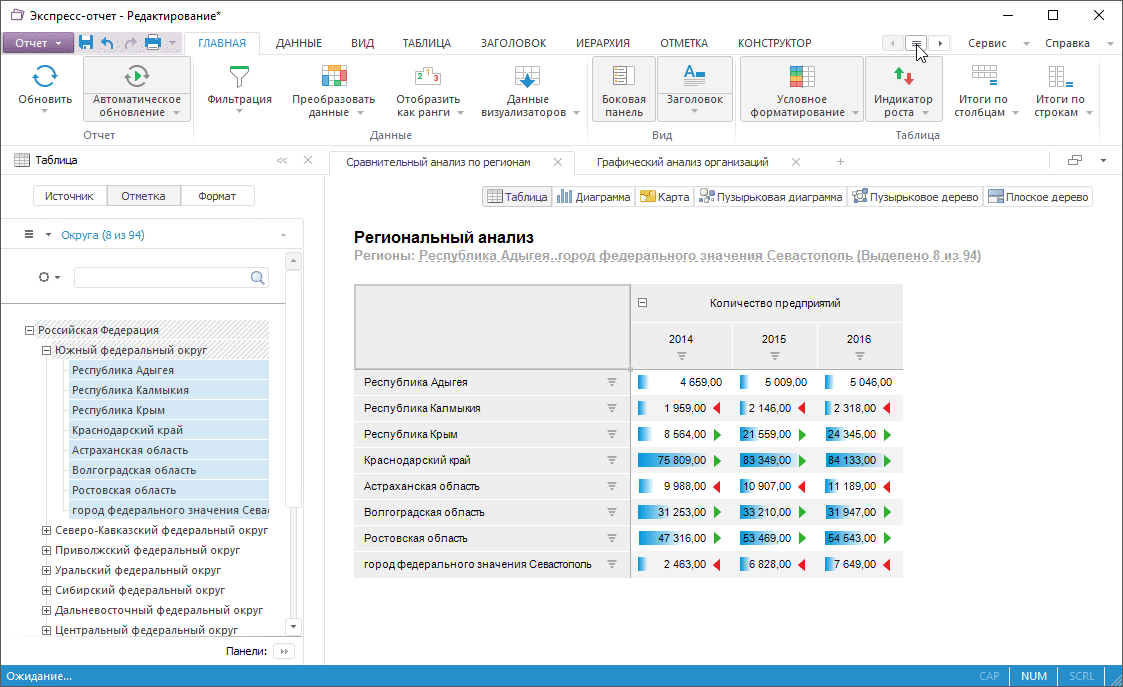Switch to Графический анализ организаций tab
The height and width of the screenshot is (687, 1123).
pyautogui.click(x=682, y=162)
